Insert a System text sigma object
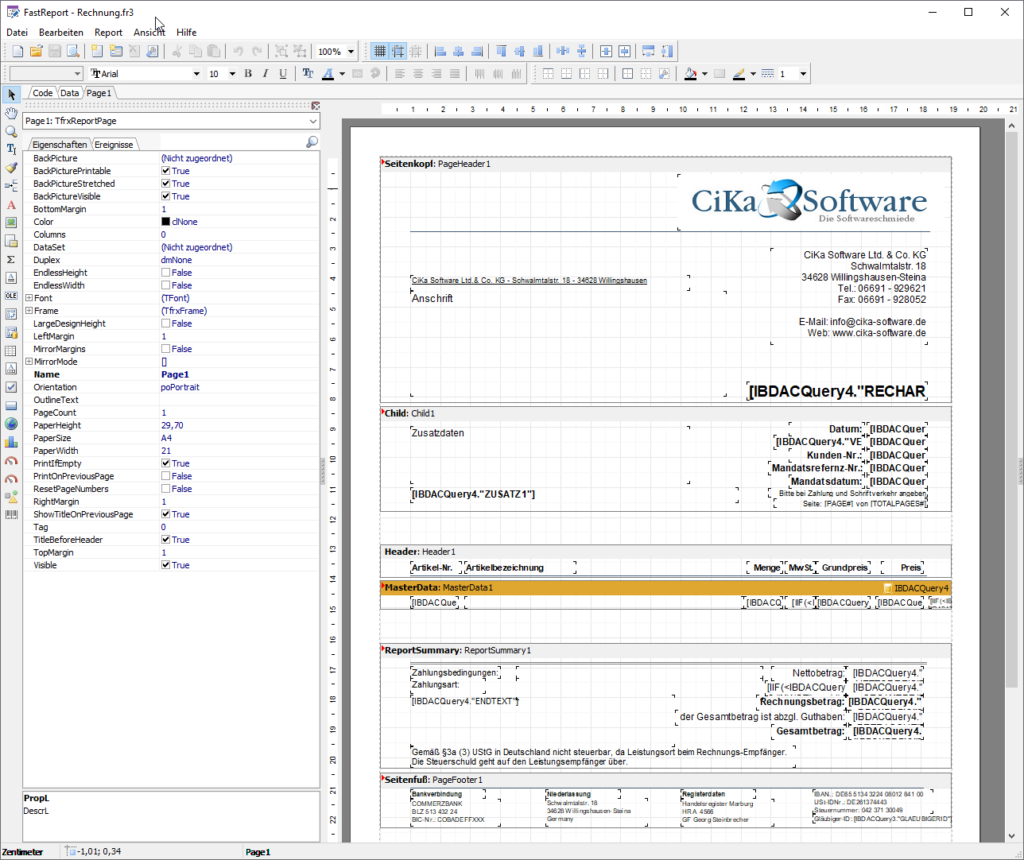 11,259
